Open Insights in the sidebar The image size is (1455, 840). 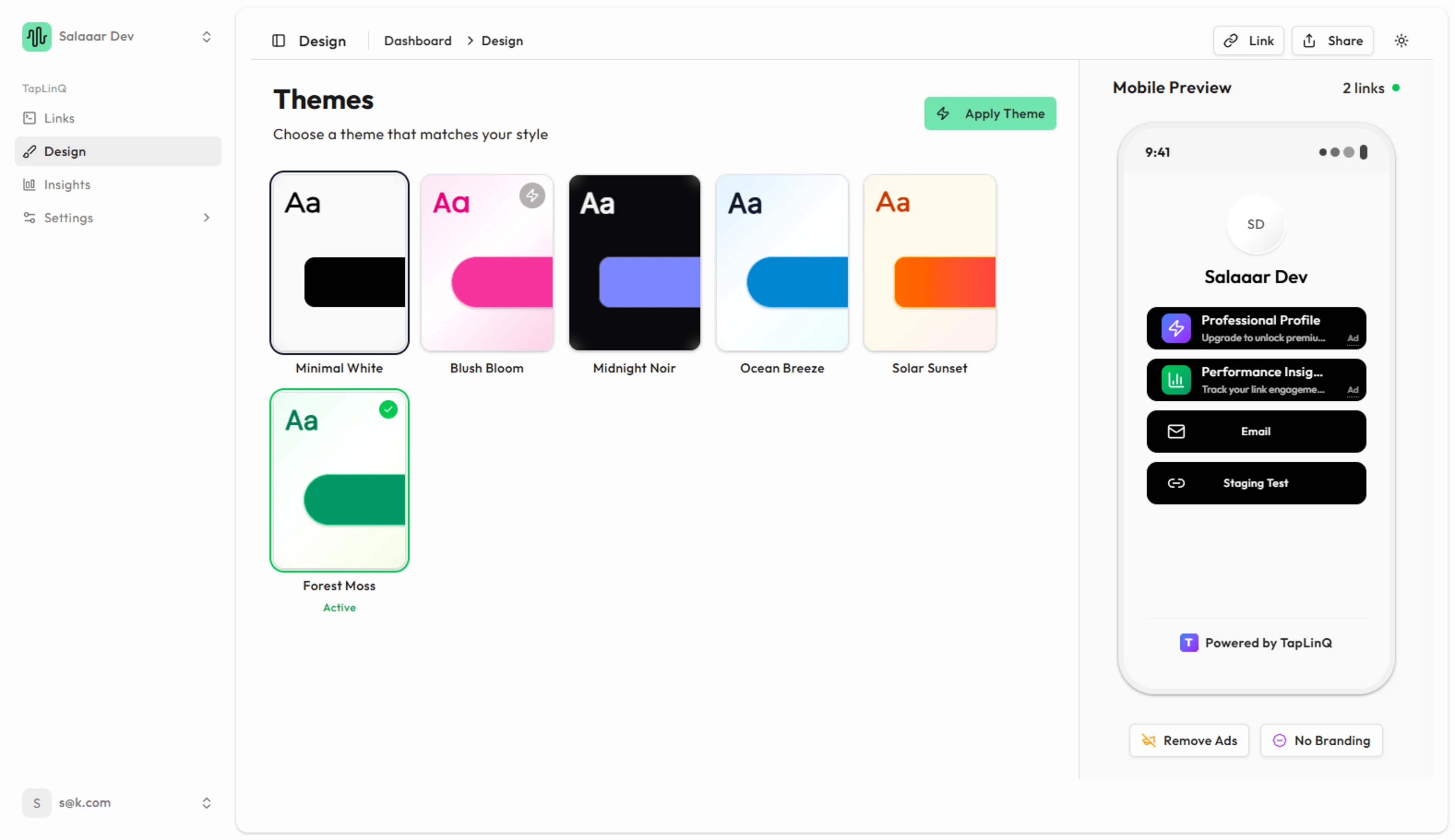pyautogui.click(x=67, y=184)
